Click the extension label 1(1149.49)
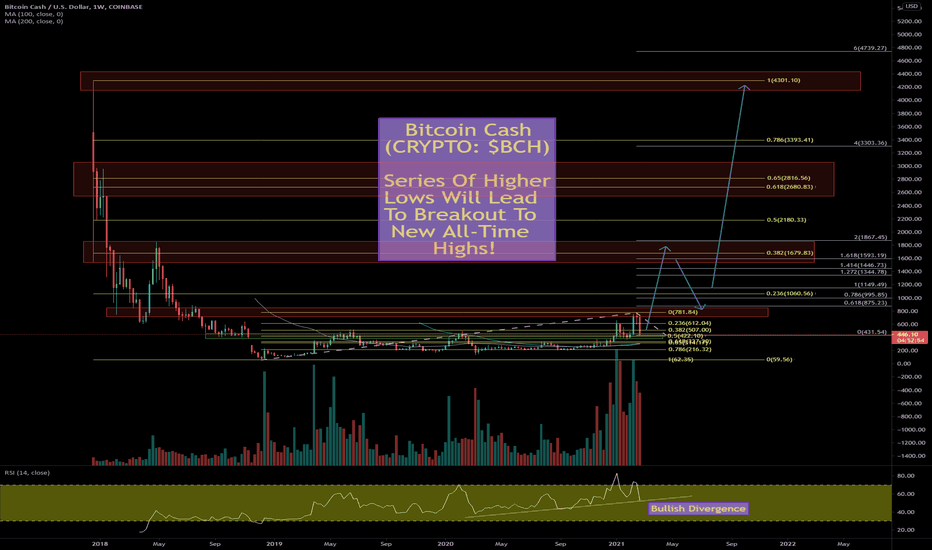932x550 pixels. tap(870, 284)
